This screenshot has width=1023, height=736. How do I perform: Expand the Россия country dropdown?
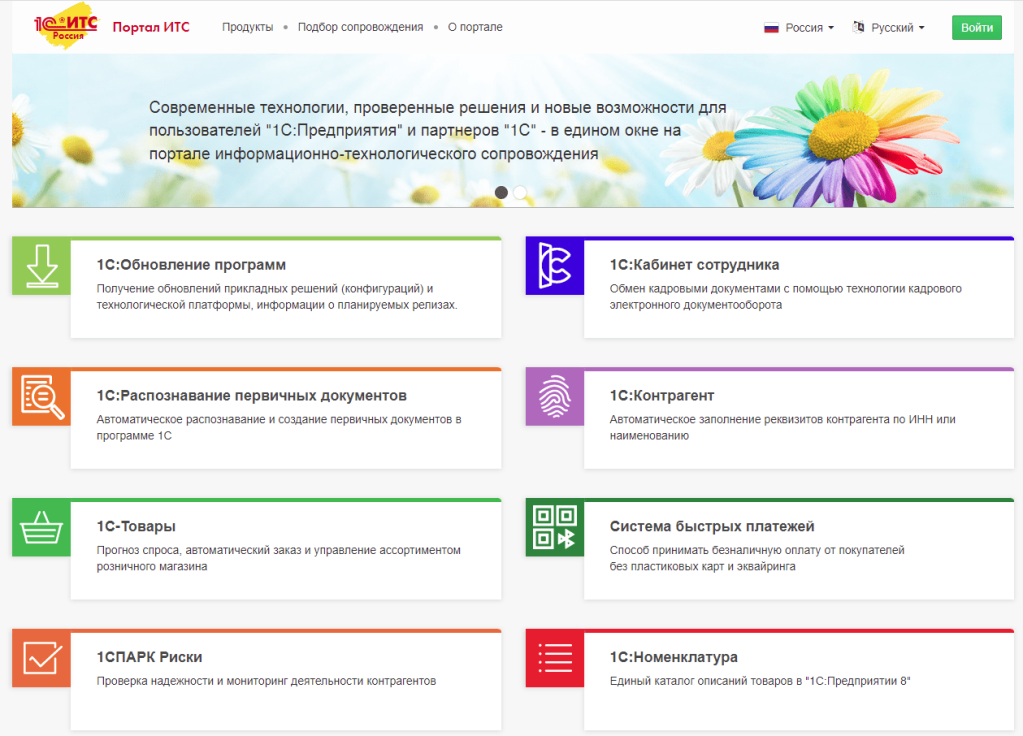799,28
